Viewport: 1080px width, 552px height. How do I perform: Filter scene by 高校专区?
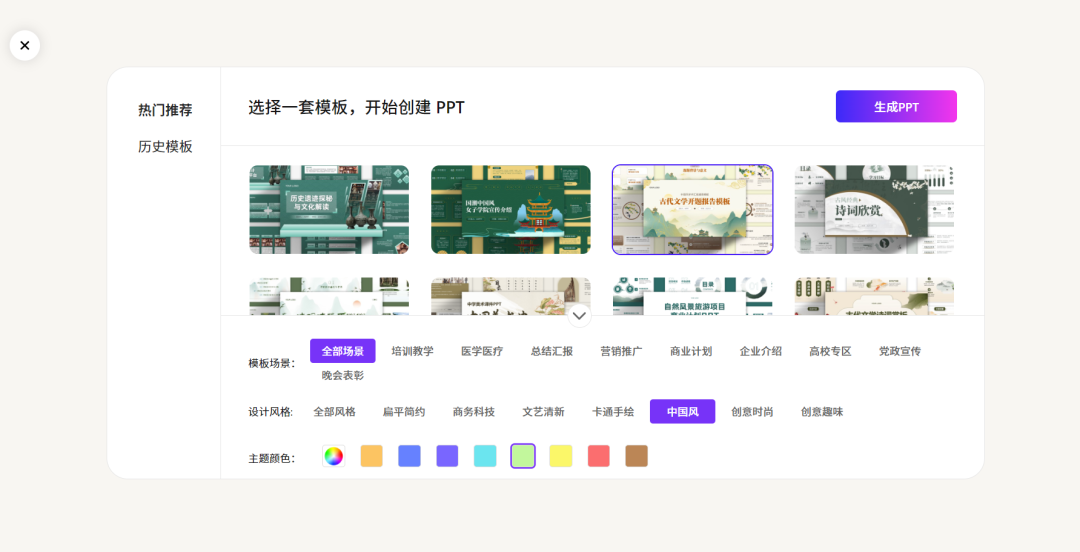pyautogui.click(x=830, y=351)
